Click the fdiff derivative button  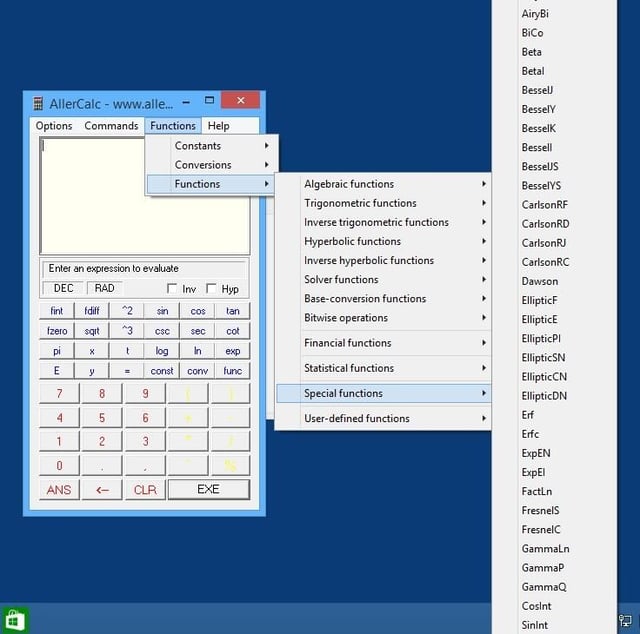[x=92, y=311]
